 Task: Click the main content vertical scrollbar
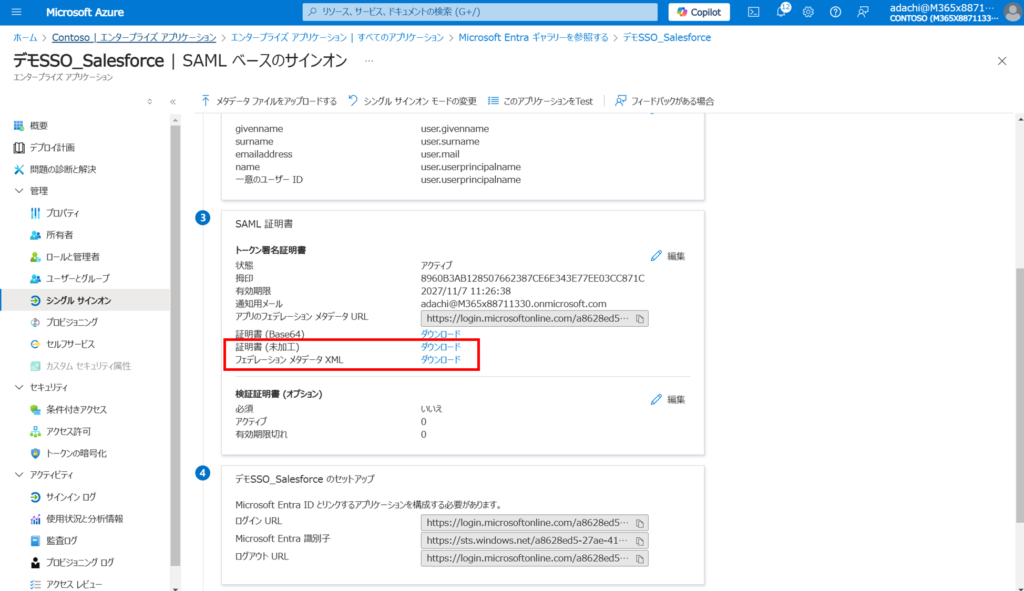coord(1019,394)
